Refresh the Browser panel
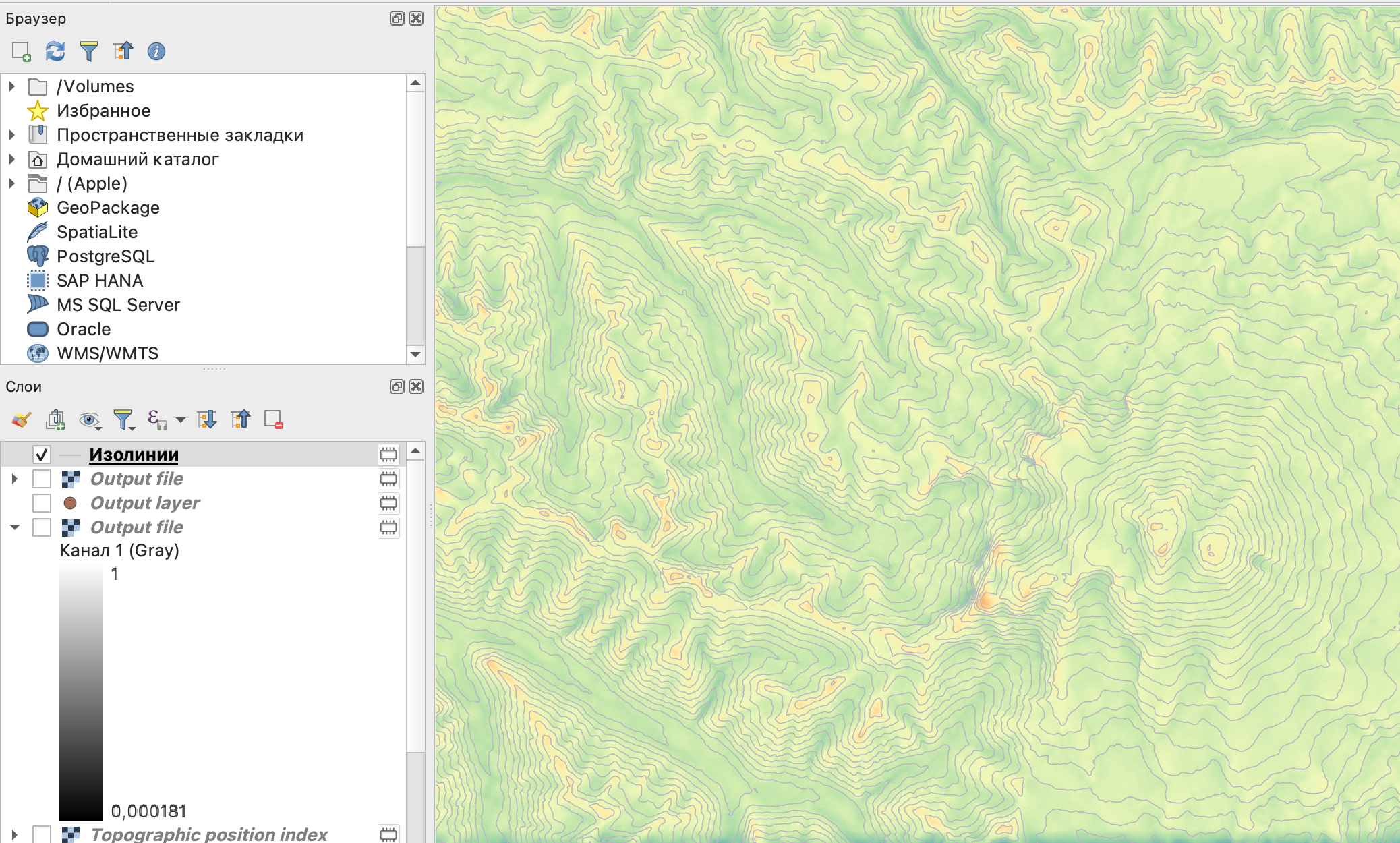 click(x=55, y=51)
